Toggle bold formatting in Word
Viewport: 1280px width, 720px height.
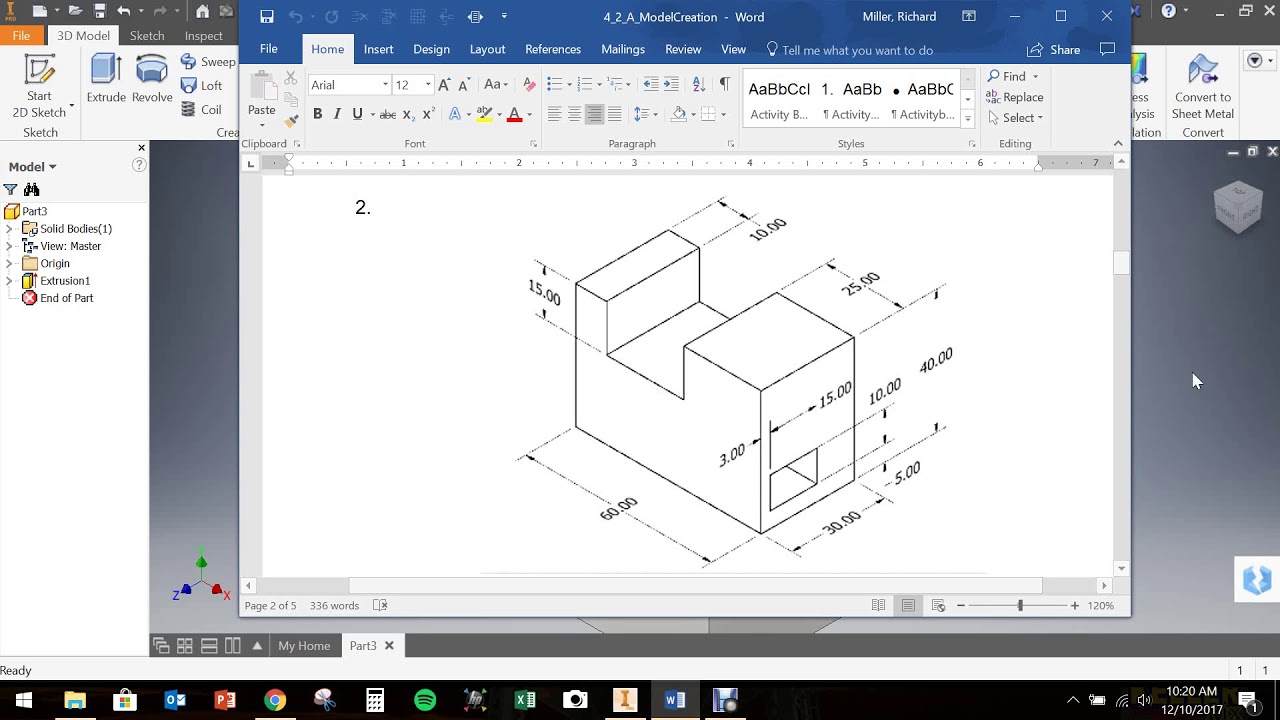[x=317, y=114]
